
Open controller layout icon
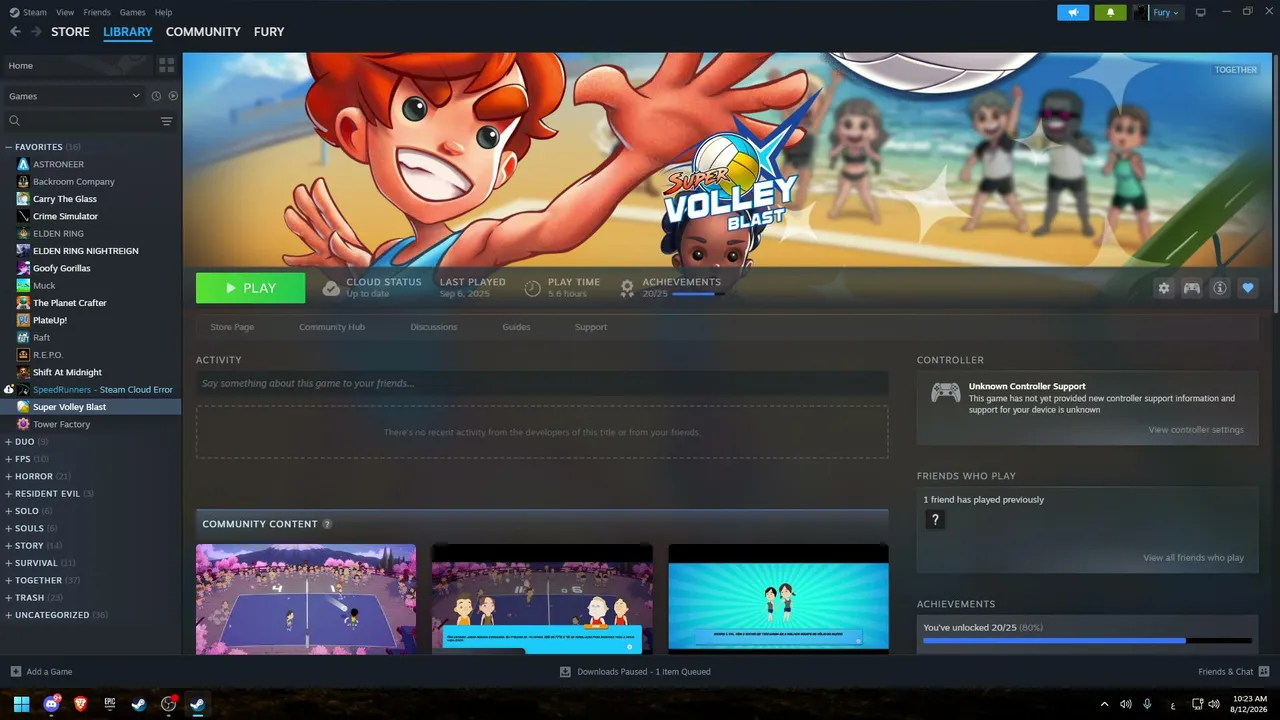[1192, 288]
